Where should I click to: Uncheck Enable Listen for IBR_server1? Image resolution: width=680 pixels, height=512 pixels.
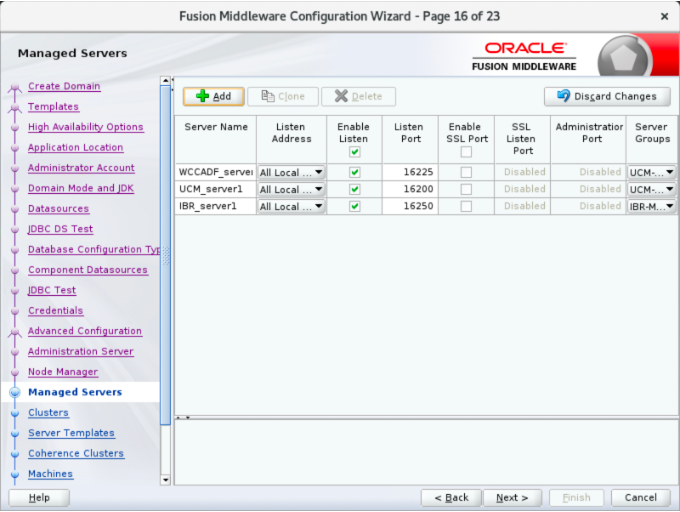click(354, 206)
